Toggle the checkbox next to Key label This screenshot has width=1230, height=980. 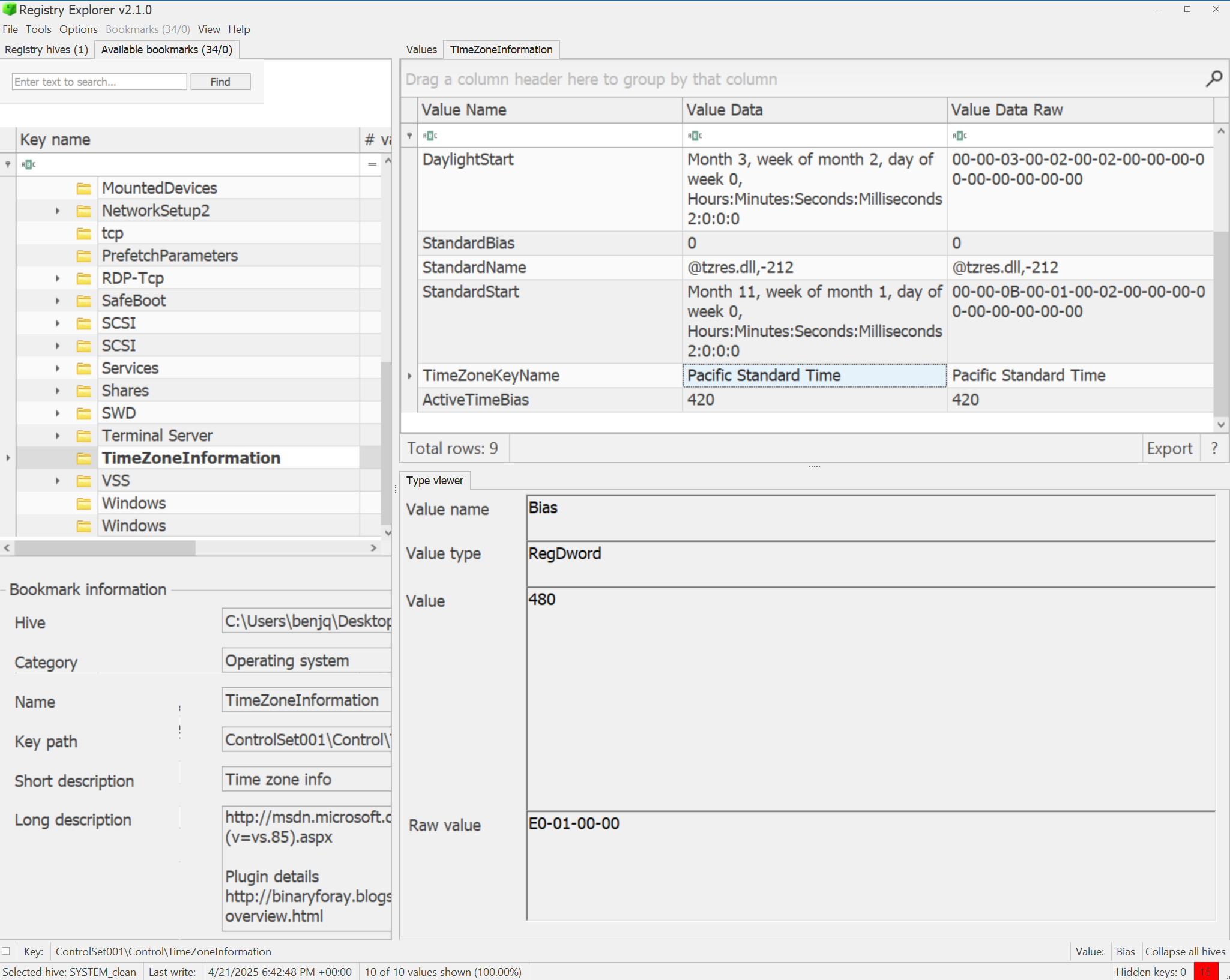pos(7,951)
